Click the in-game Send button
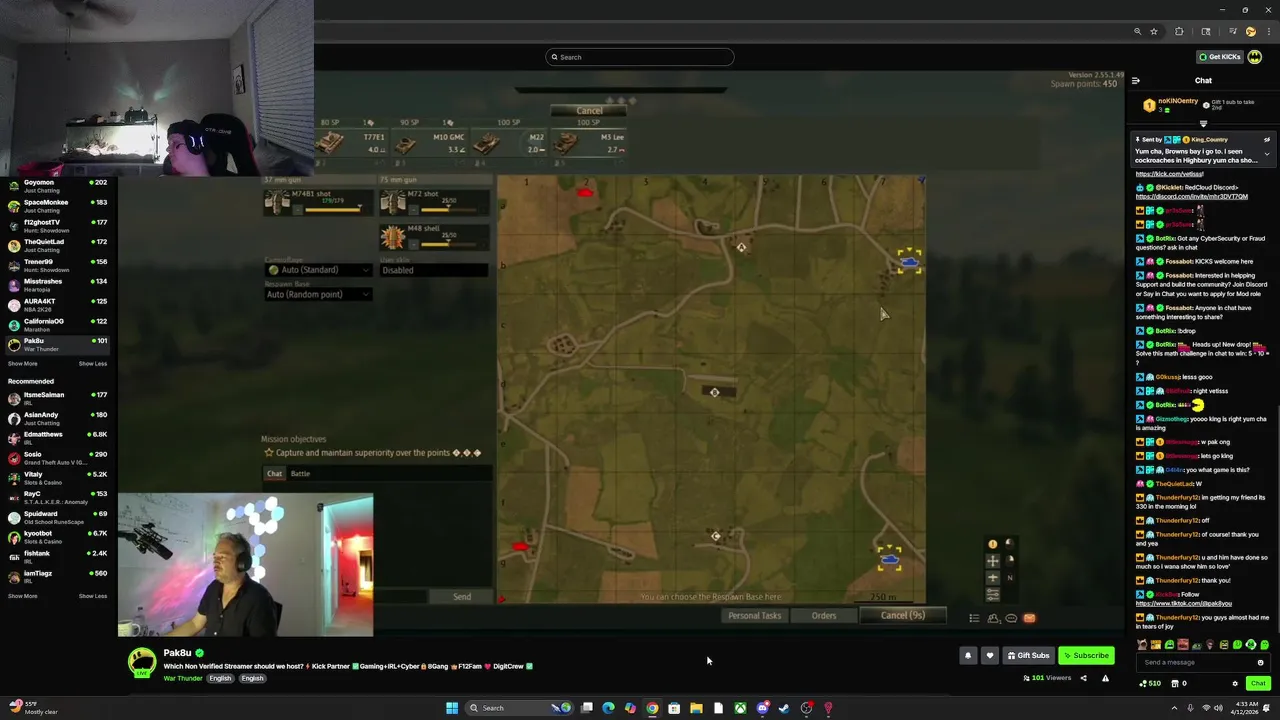Image resolution: width=1280 pixels, height=720 pixels. coord(462,597)
